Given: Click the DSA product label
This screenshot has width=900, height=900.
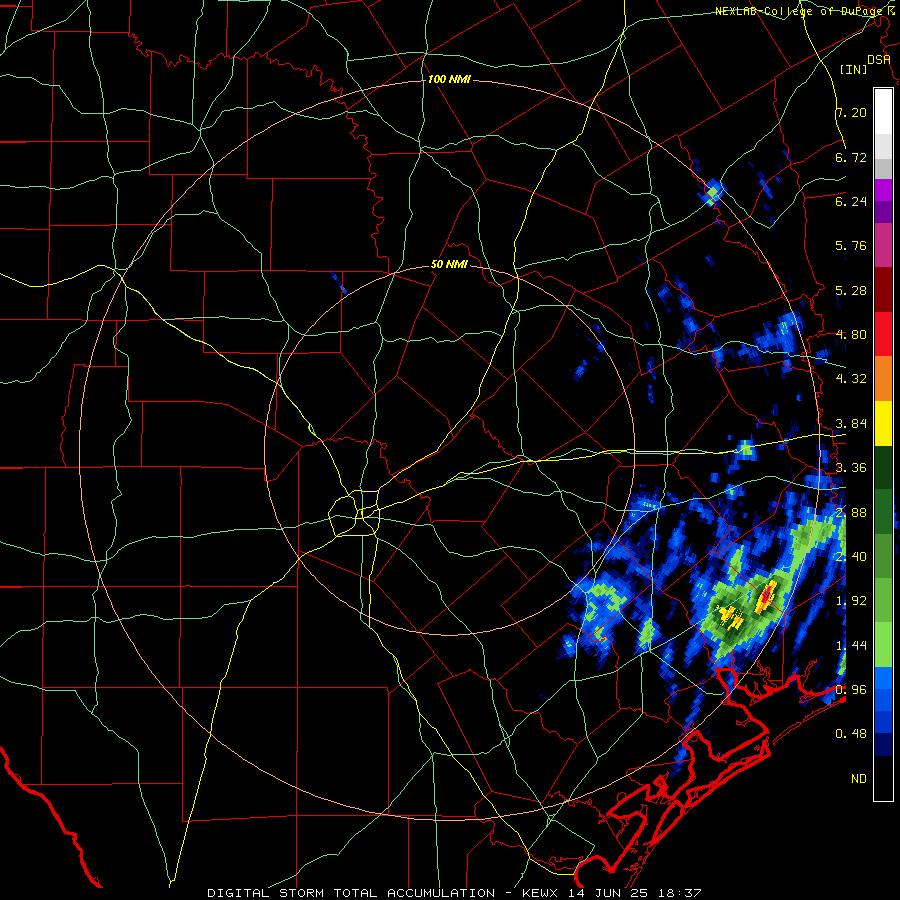Looking at the screenshot, I should point(878,59).
